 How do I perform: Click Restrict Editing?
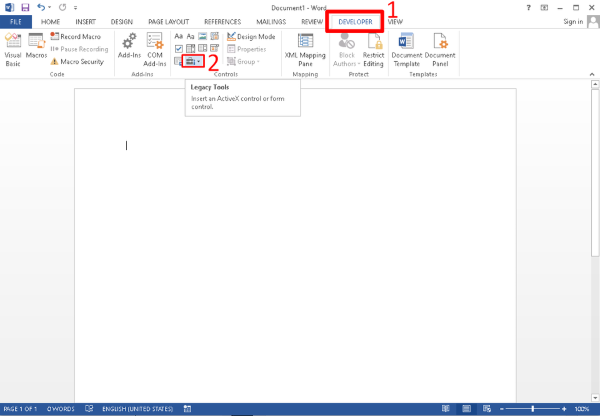pyautogui.click(x=373, y=49)
